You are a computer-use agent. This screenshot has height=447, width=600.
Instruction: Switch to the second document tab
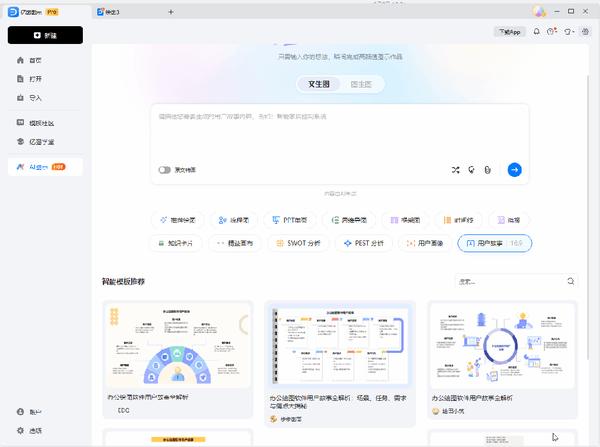point(108,12)
